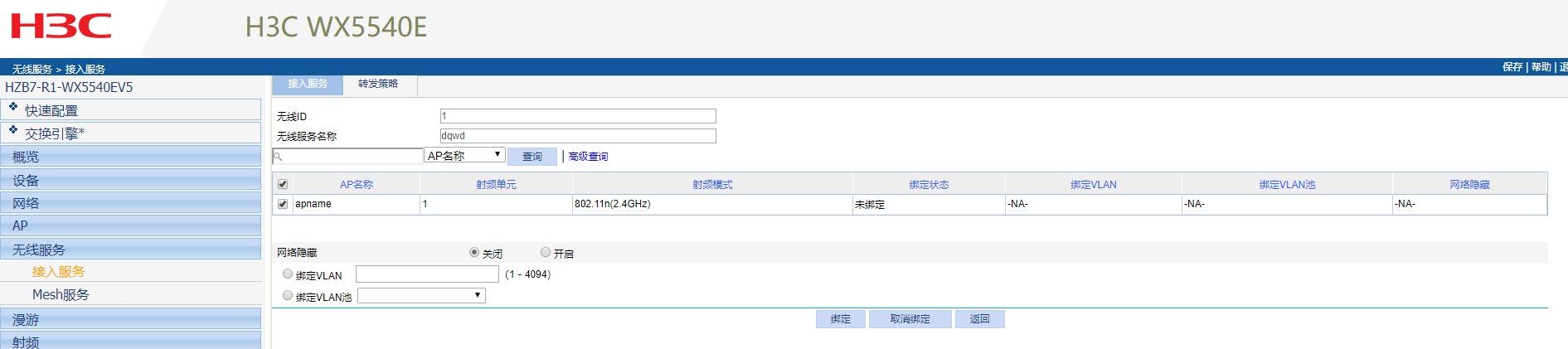
Task: Click the AP search text box
Action: coord(347,156)
